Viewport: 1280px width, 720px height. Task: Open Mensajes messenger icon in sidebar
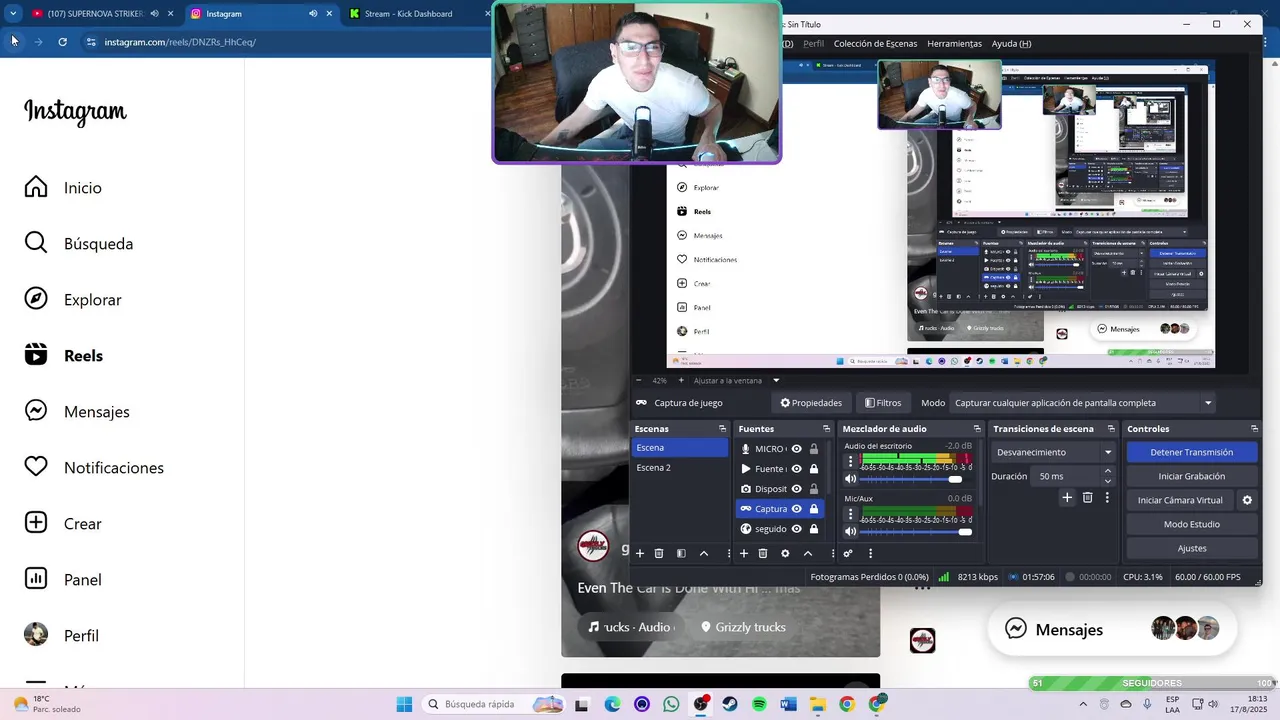[x=36, y=411]
